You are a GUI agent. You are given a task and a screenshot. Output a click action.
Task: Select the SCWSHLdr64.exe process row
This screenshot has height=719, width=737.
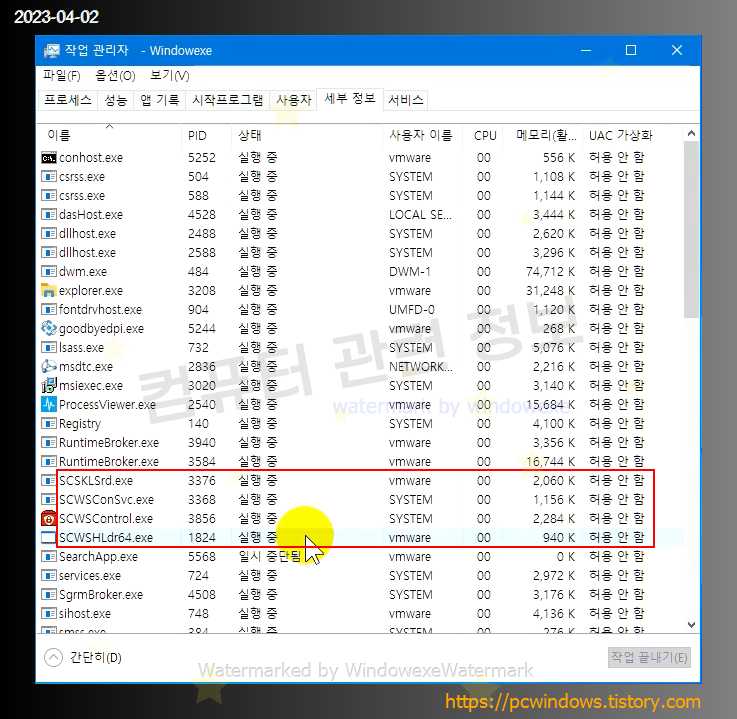[361, 538]
